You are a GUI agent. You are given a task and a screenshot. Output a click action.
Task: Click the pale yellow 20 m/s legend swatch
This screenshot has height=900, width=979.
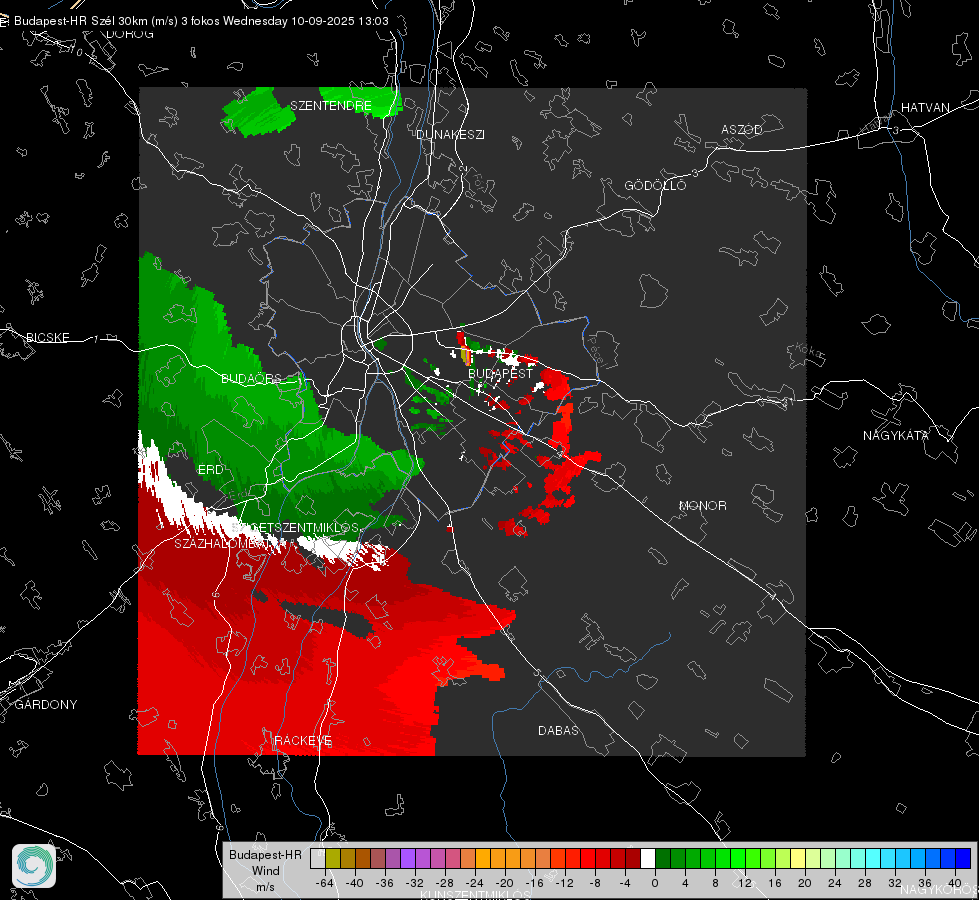pyautogui.click(x=799, y=859)
